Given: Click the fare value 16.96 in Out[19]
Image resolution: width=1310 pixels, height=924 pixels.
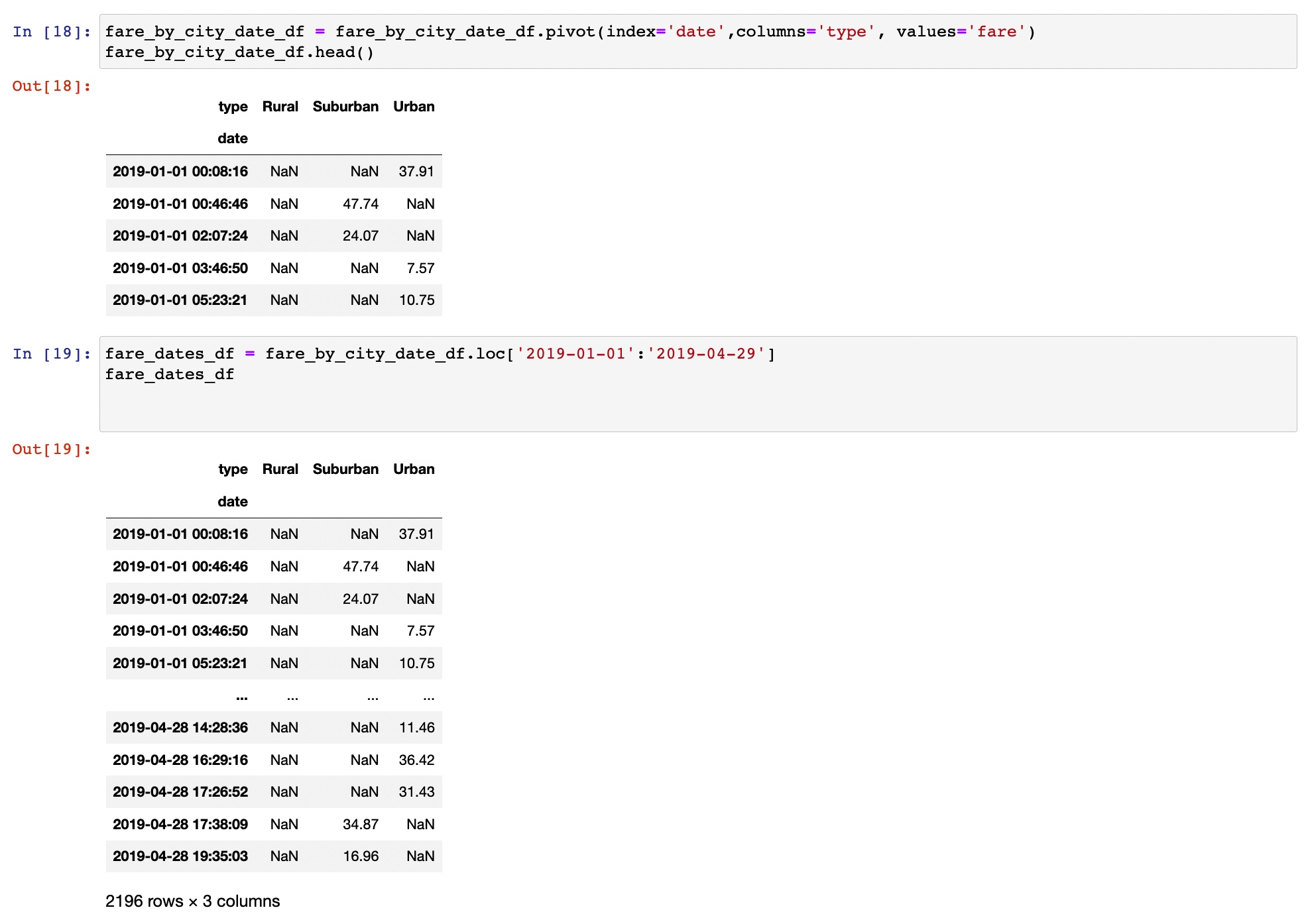Looking at the screenshot, I should pos(362,856).
